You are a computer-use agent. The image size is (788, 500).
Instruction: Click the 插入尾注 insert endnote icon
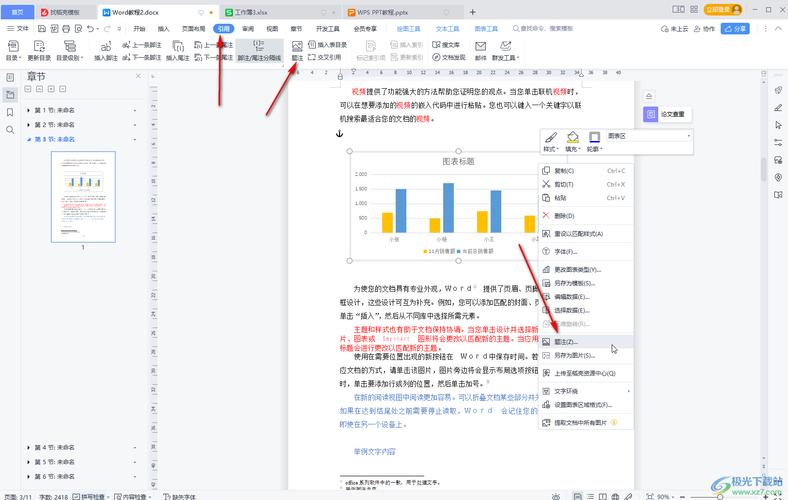tap(178, 50)
